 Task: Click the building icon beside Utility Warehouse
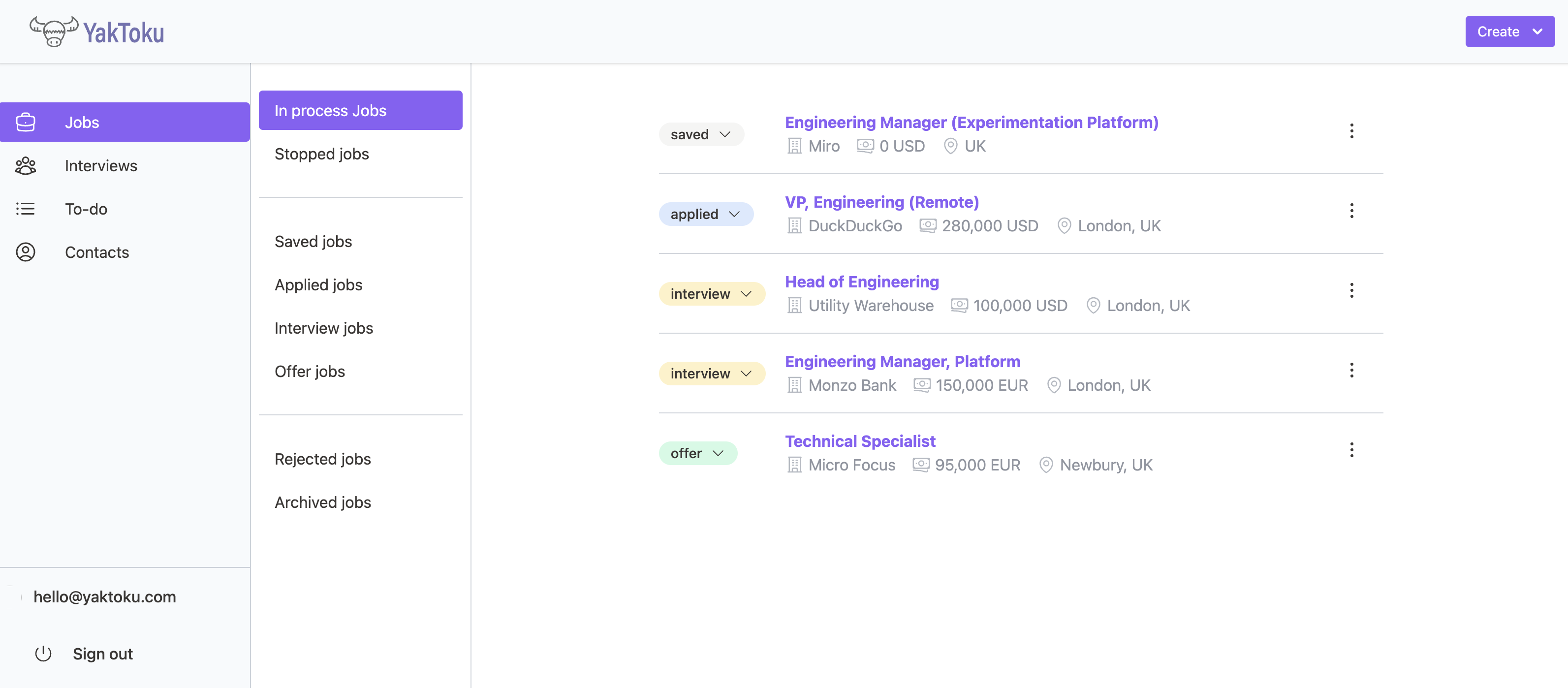[794, 306]
